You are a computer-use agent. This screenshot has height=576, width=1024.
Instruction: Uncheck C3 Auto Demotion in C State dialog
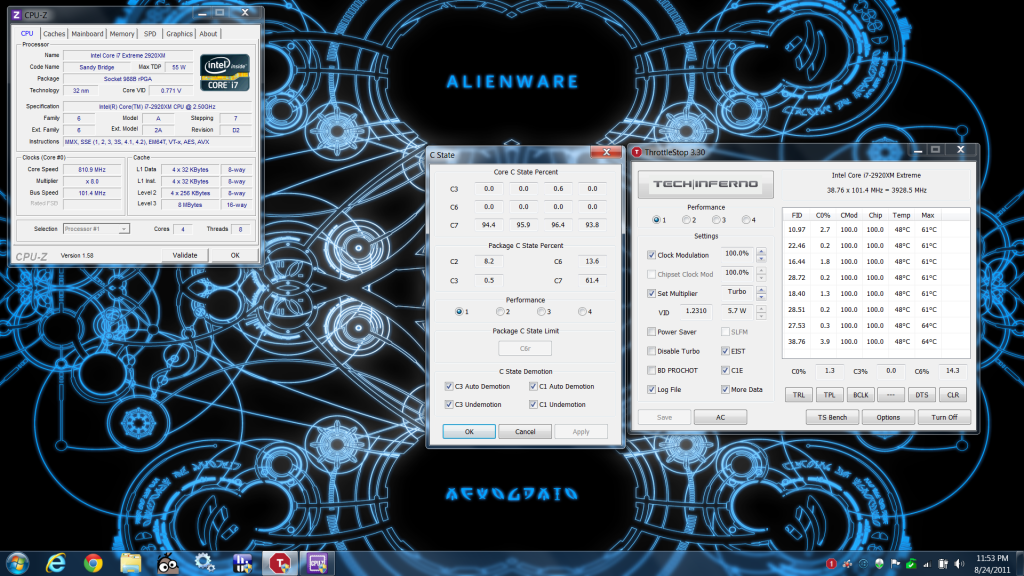(449, 386)
